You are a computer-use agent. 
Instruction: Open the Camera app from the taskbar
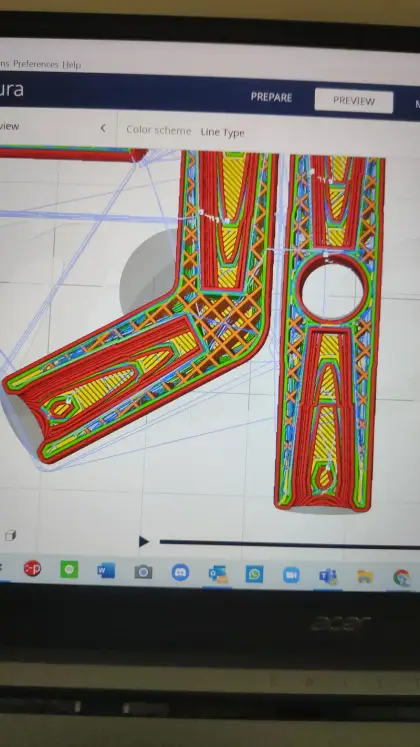click(x=143, y=572)
